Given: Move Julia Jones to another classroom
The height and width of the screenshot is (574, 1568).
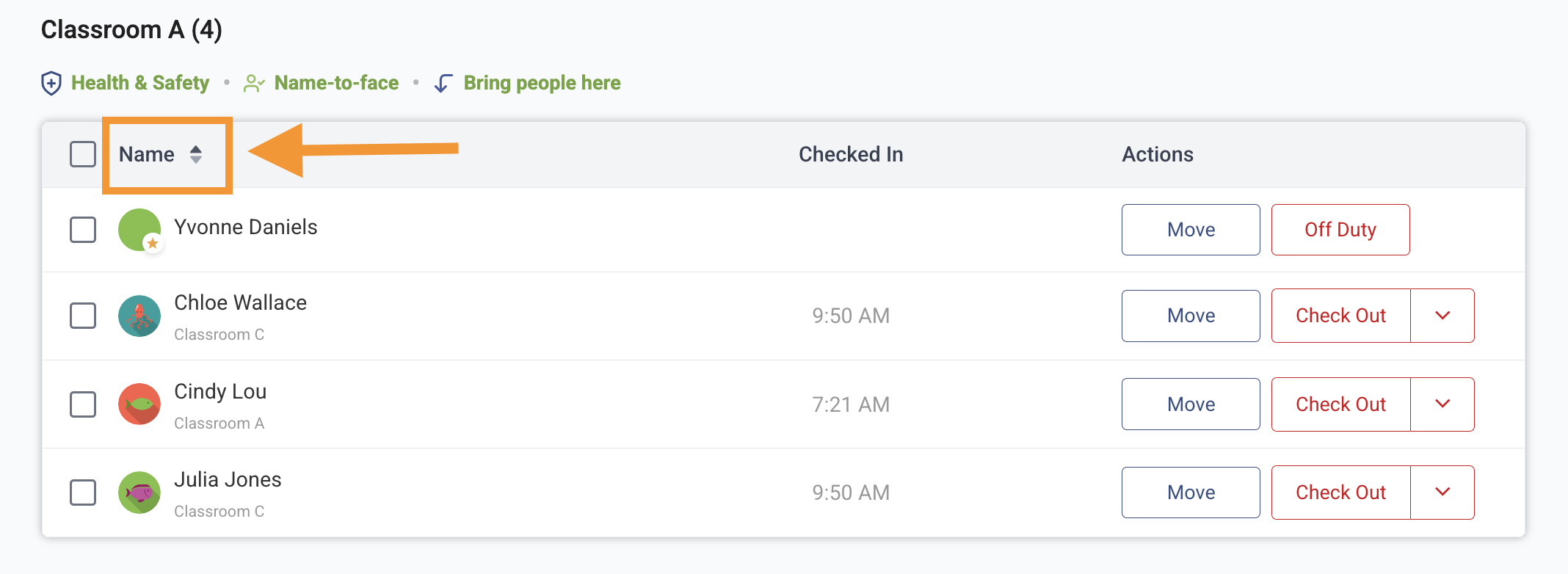Looking at the screenshot, I should point(1190,493).
